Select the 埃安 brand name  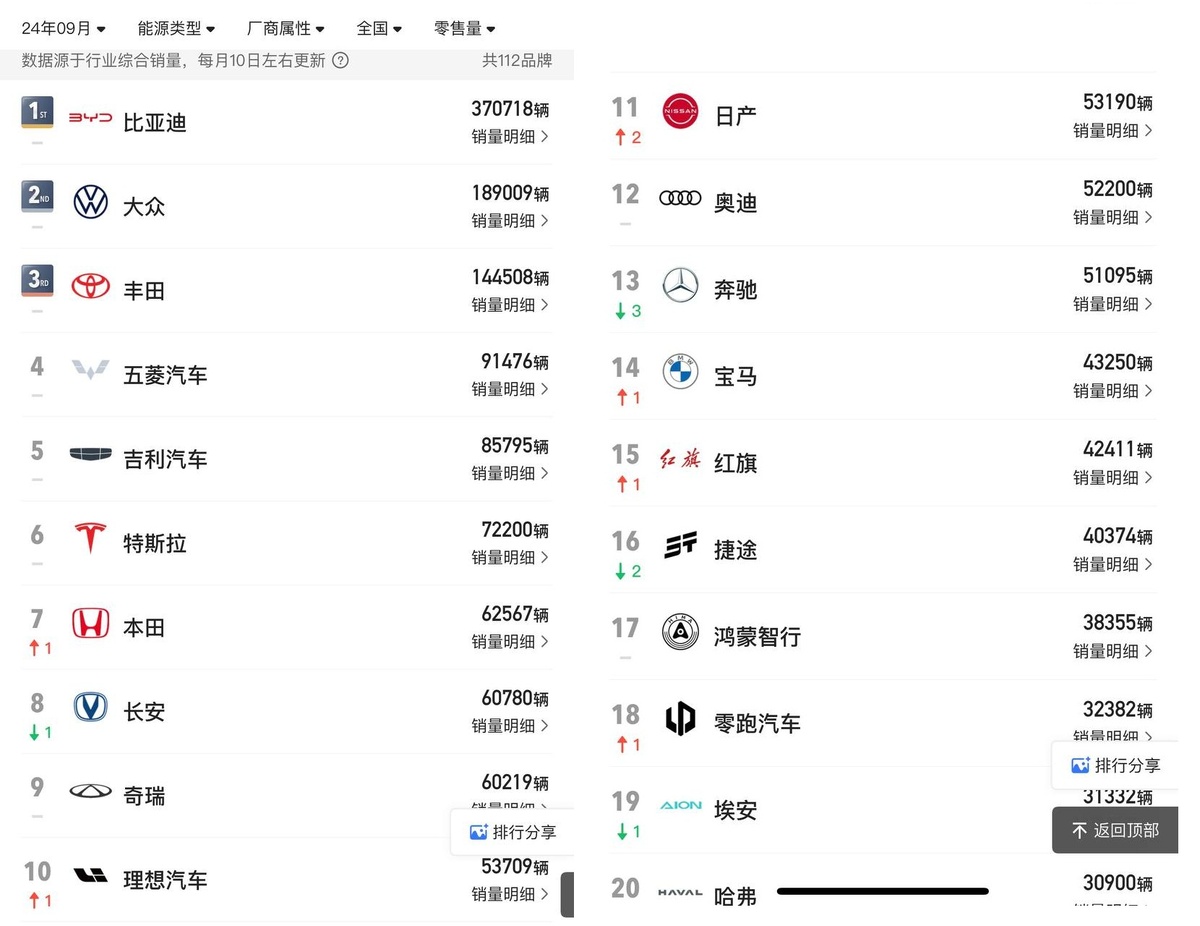click(735, 810)
